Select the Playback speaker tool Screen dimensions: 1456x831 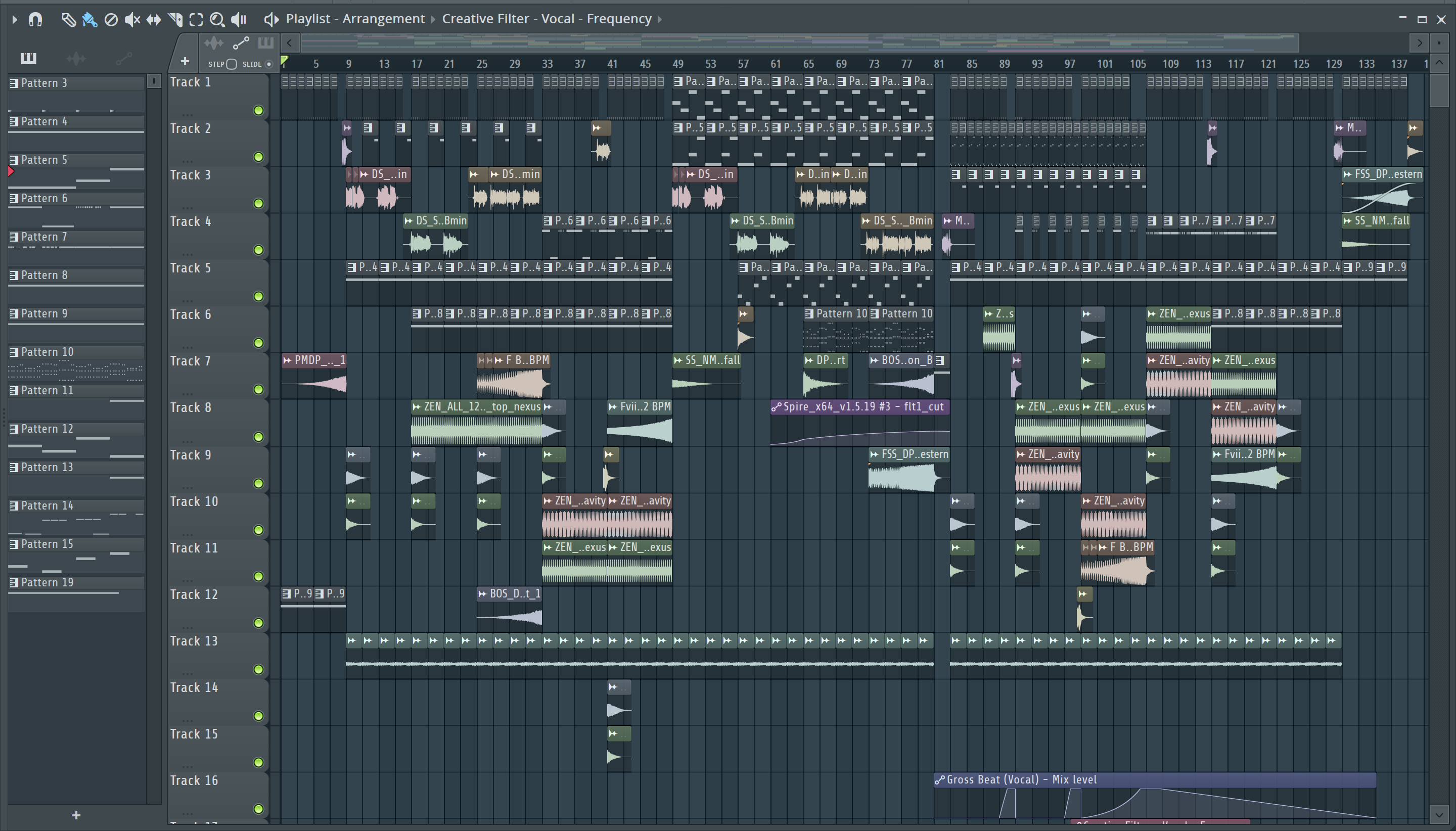point(239,20)
